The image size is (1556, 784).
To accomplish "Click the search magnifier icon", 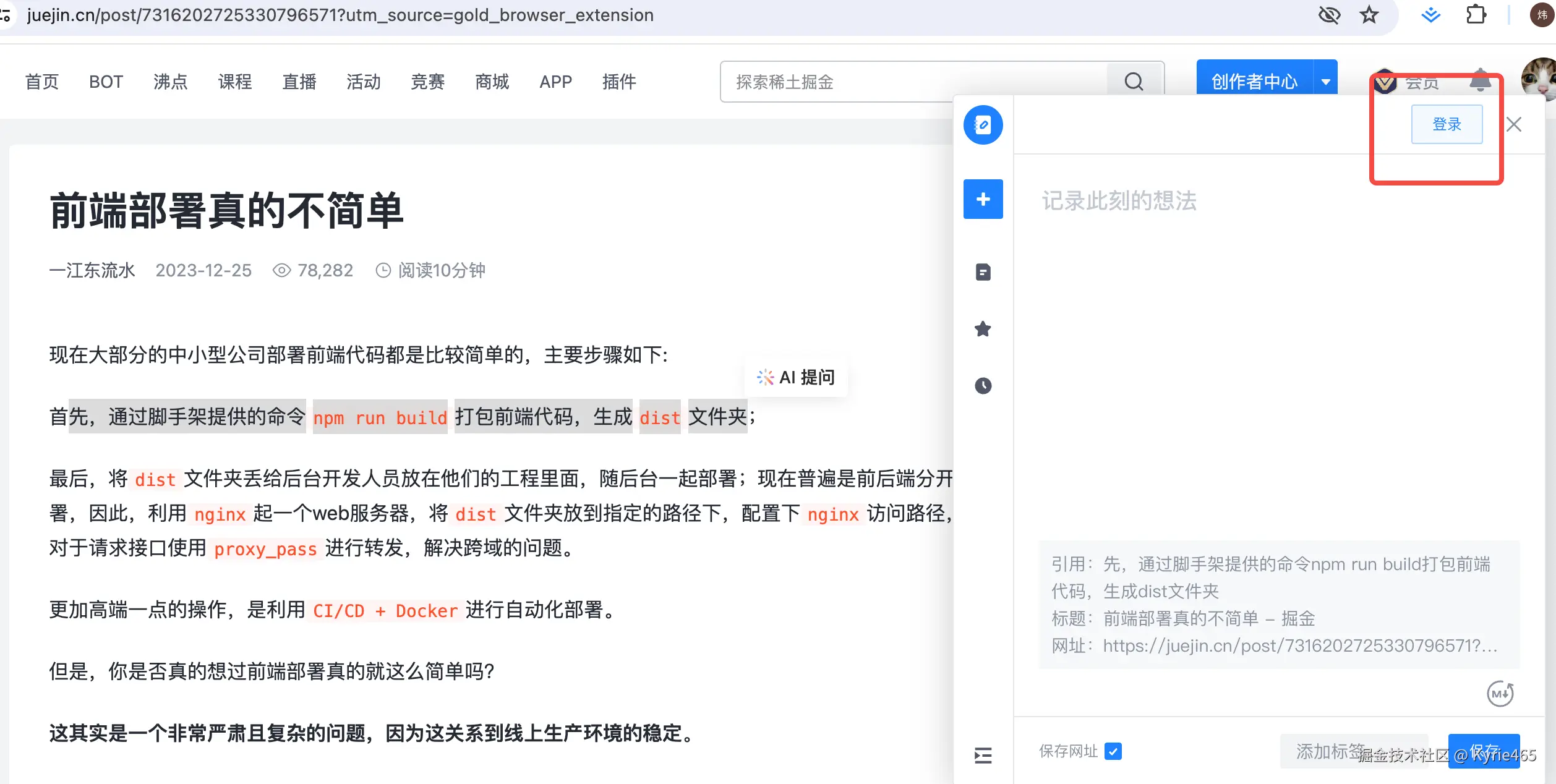I will [1133, 81].
